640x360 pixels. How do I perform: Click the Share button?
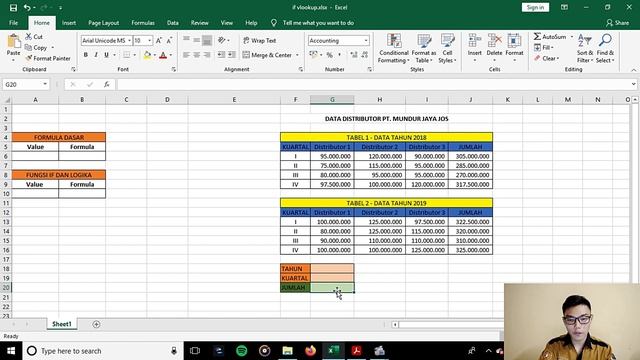pos(618,23)
